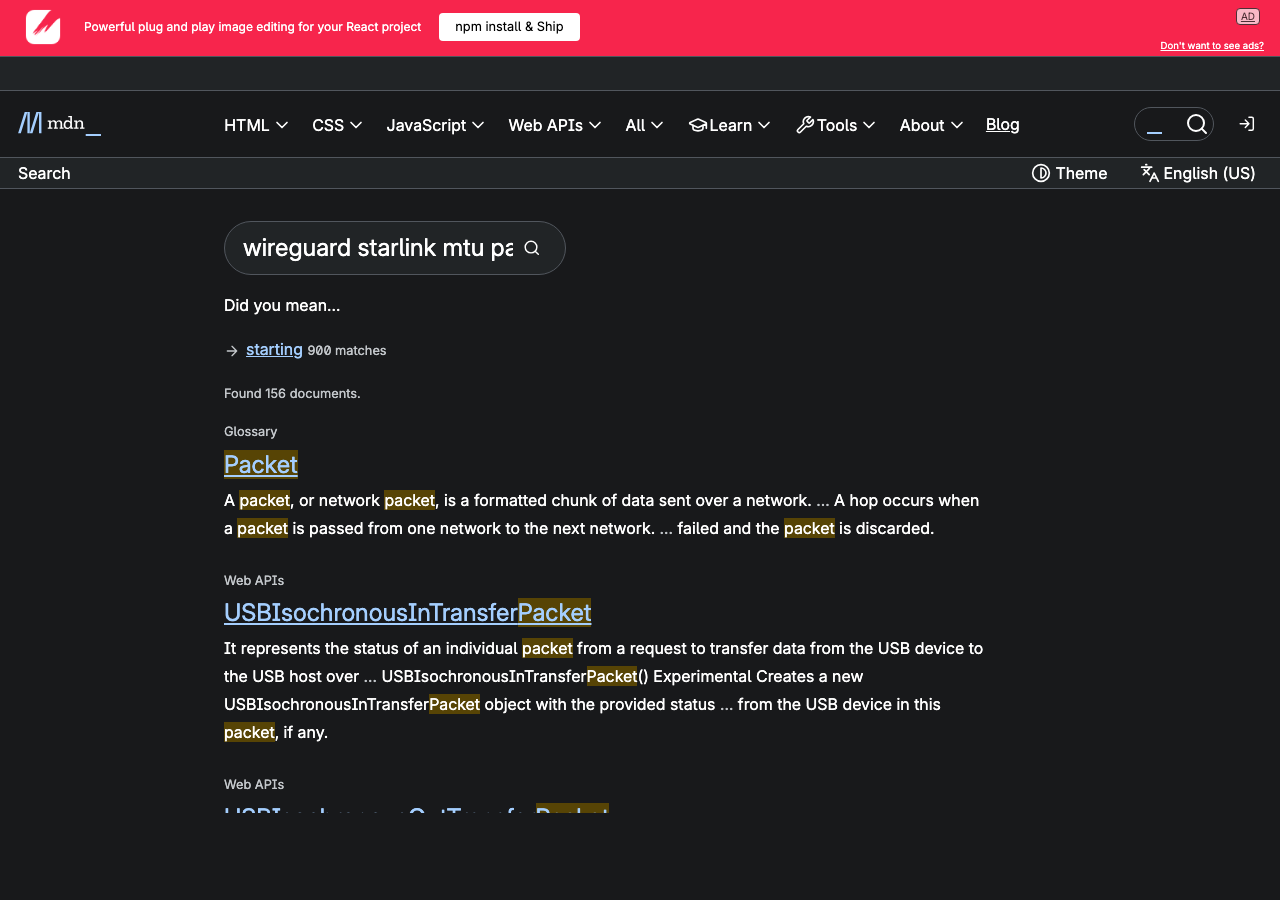The height and width of the screenshot is (900, 1280).
Task: Click into the wireguard search input field
Action: point(377,248)
